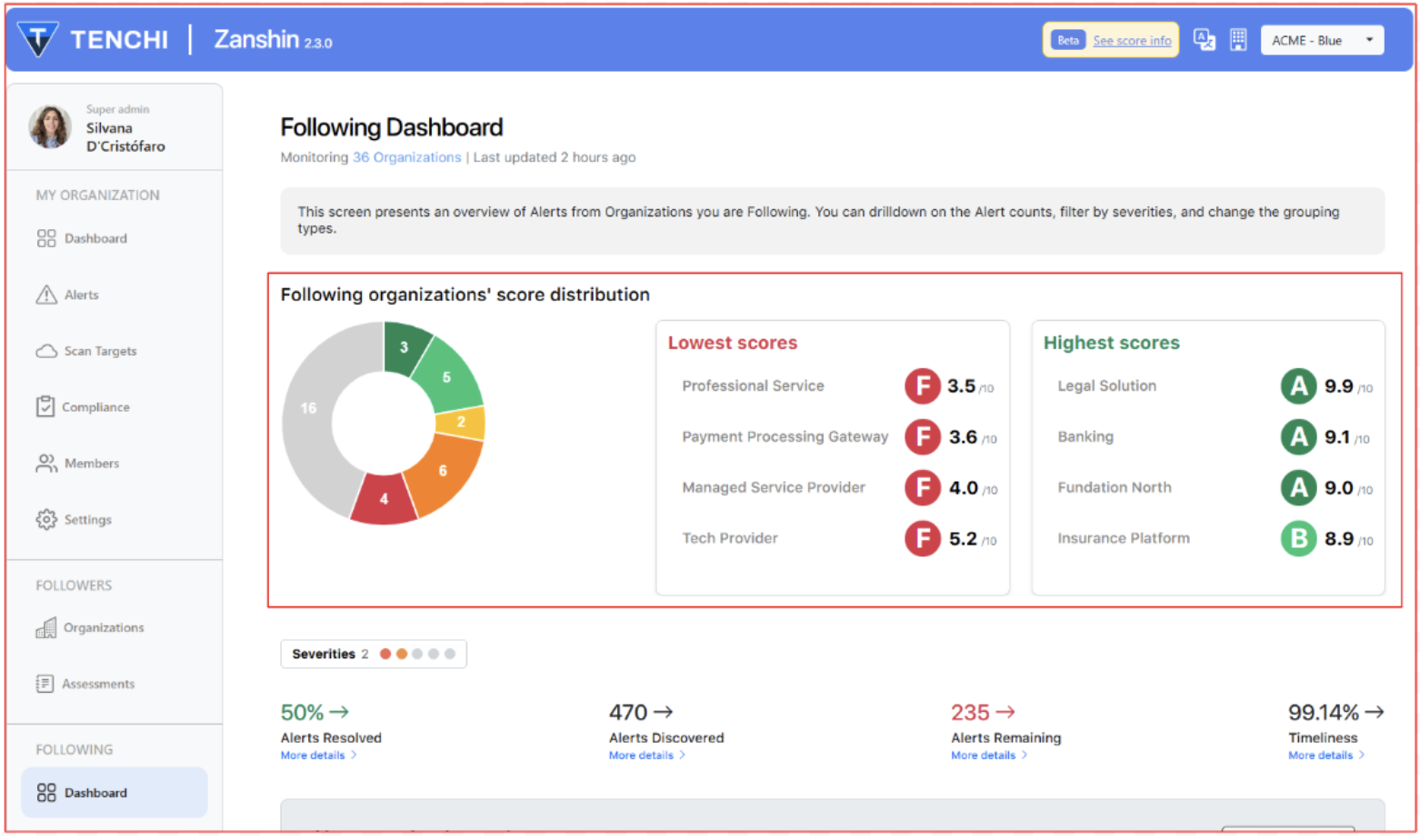
Task: Open Compliance menu item
Action: [x=95, y=407]
